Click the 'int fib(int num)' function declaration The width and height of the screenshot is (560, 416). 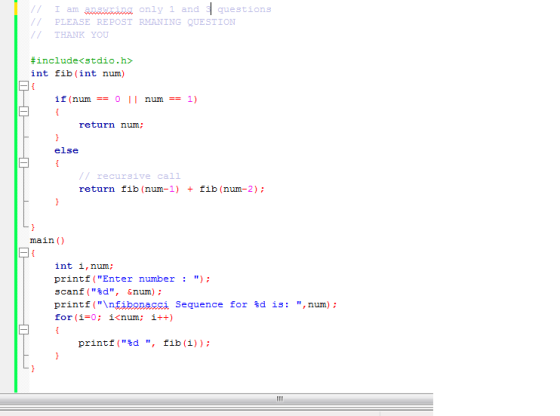pos(78,74)
